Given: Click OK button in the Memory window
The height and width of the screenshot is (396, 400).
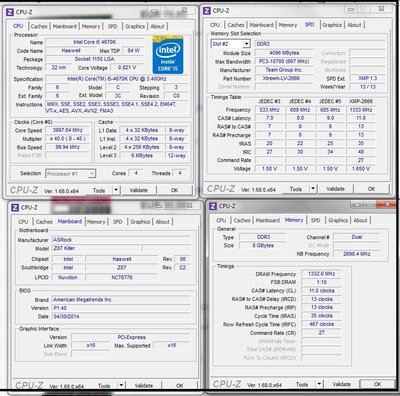Looking at the screenshot, I should (x=377, y=384).
